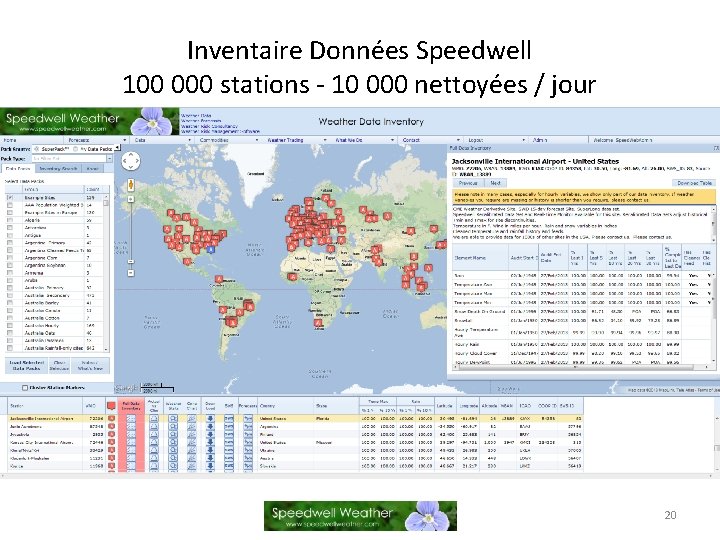Image resolution: width=720 pixels, height=540 pixels.
Task: Expand the Weather Trading menu dropdown
Action: pos(325,140)
